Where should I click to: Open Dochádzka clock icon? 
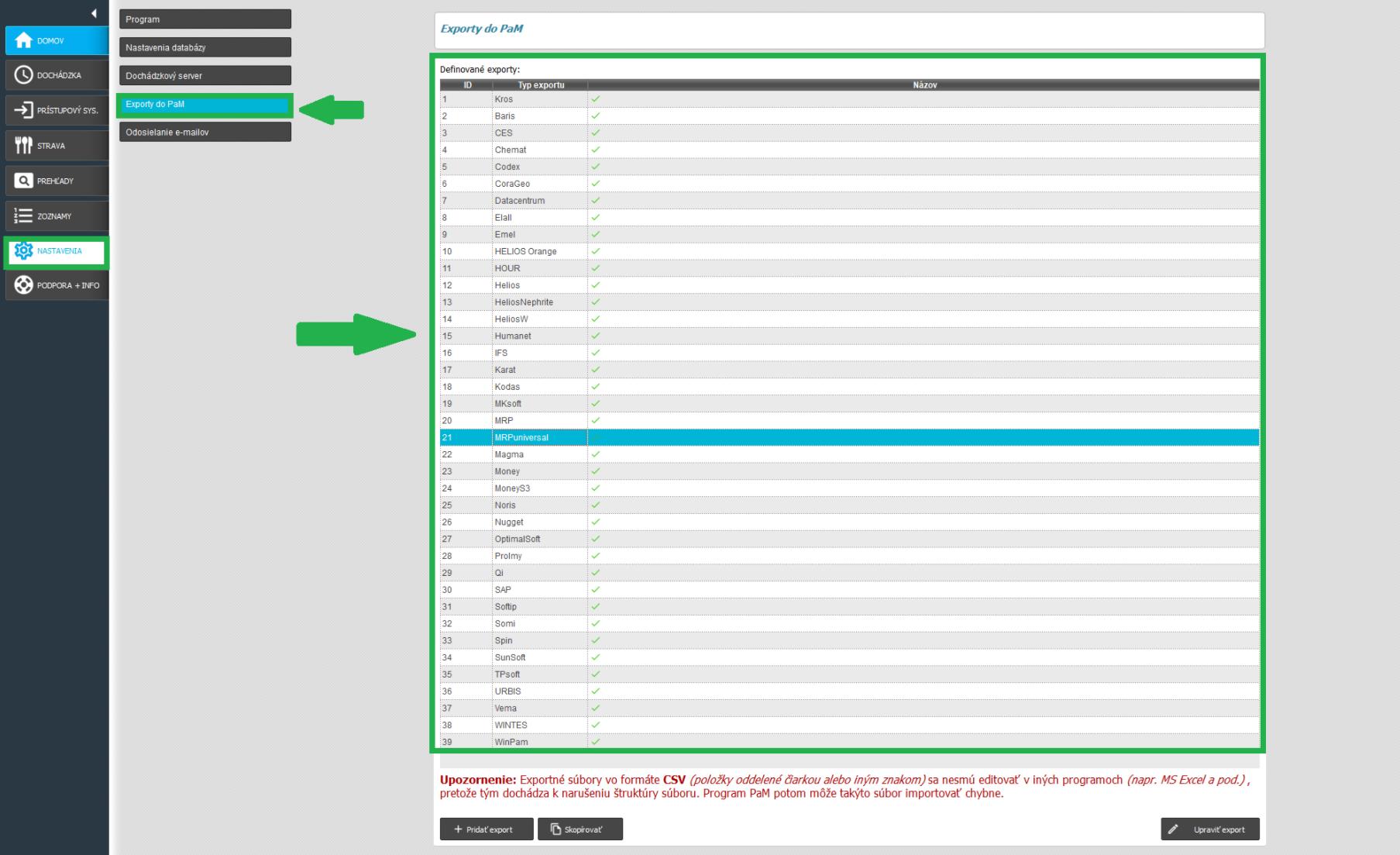point(24,75)
